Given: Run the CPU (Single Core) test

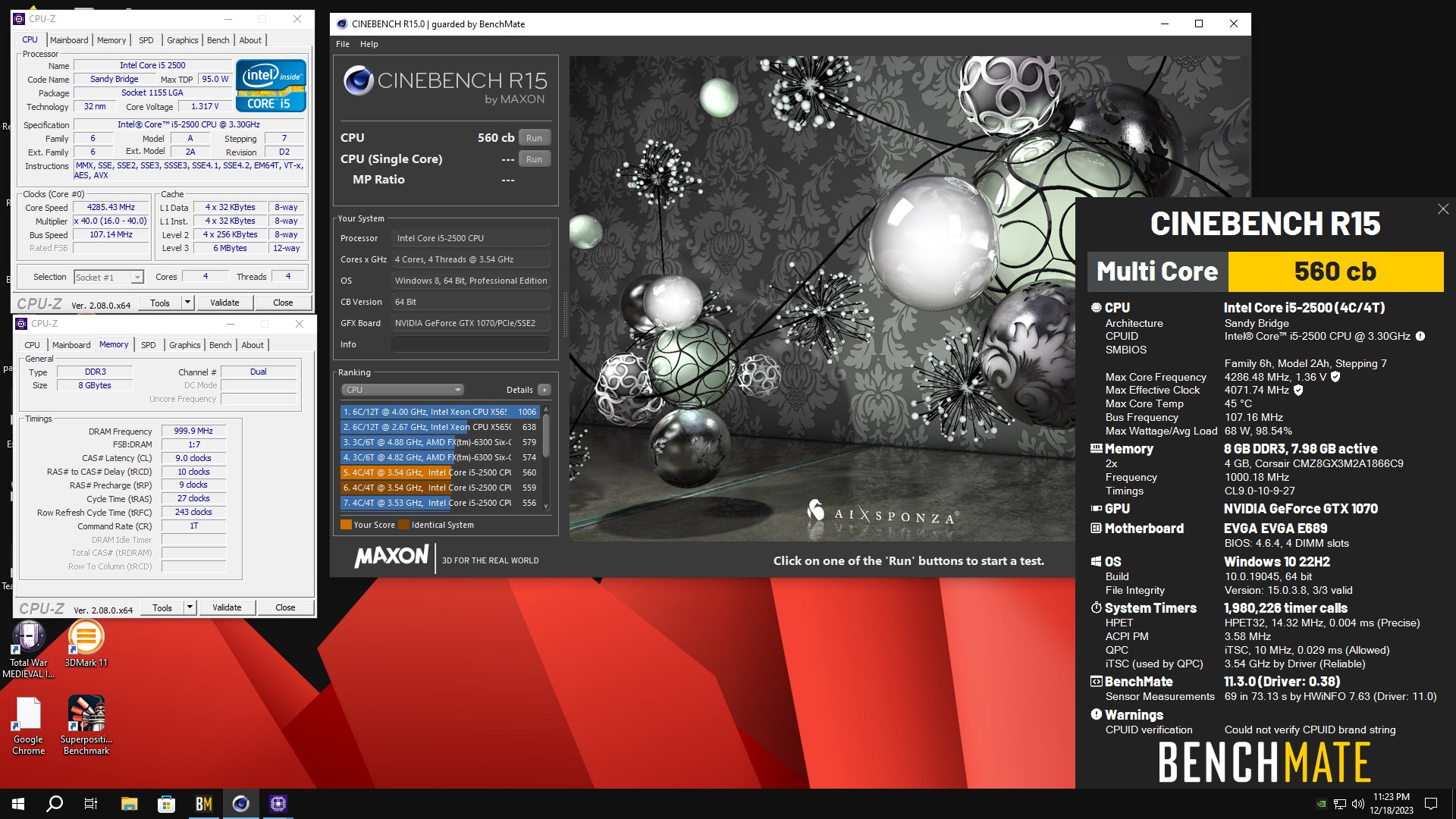Looking at the screenshot, I should (x=535, y=159).
